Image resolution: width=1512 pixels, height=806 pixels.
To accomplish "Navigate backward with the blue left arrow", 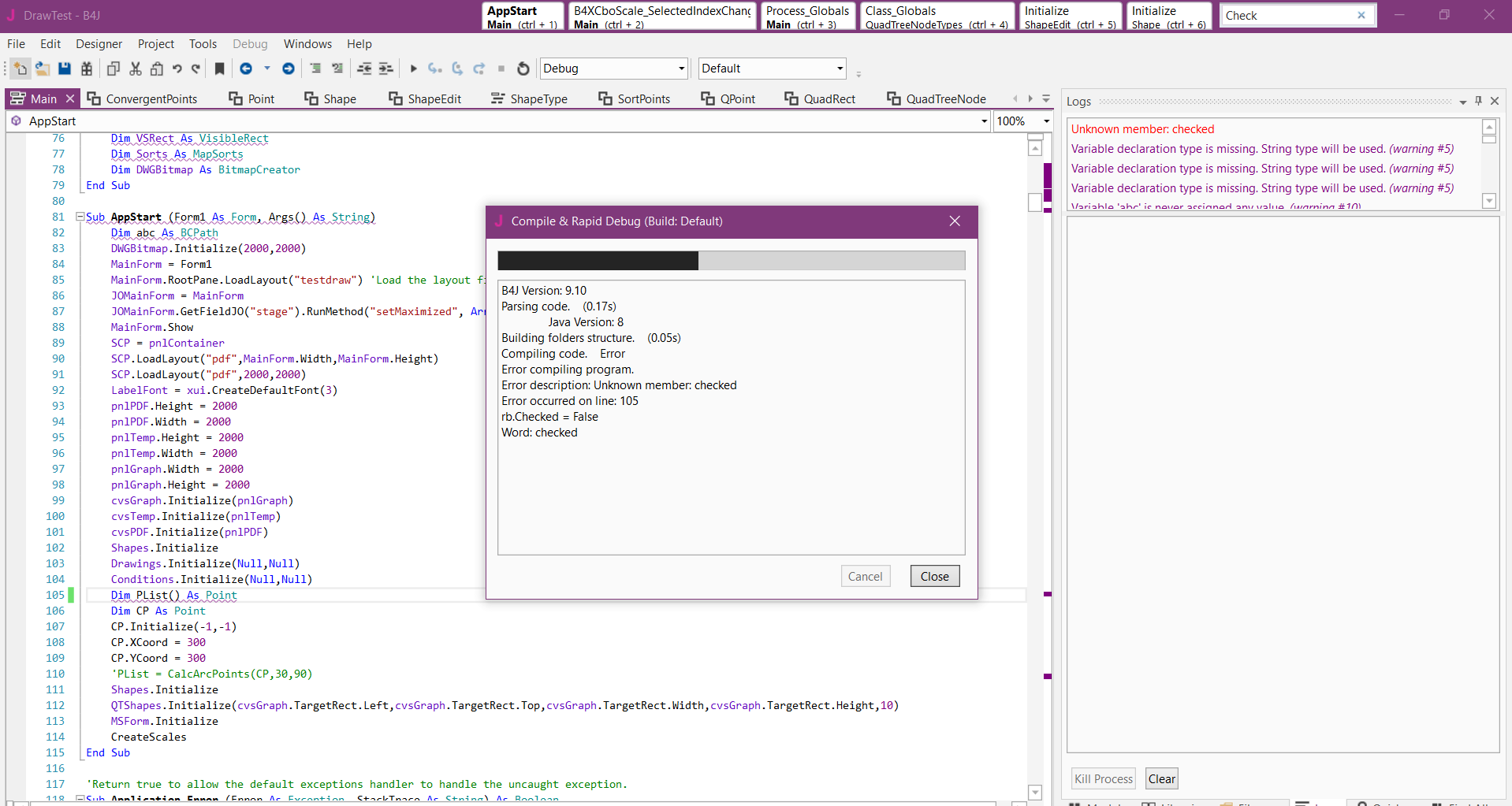I will 246,69.
